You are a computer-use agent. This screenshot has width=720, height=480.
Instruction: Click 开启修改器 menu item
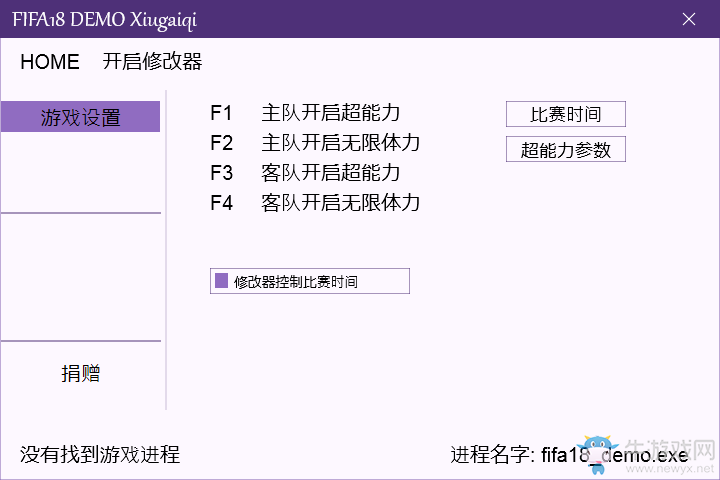pyautogui.click(x=152, y=62)
